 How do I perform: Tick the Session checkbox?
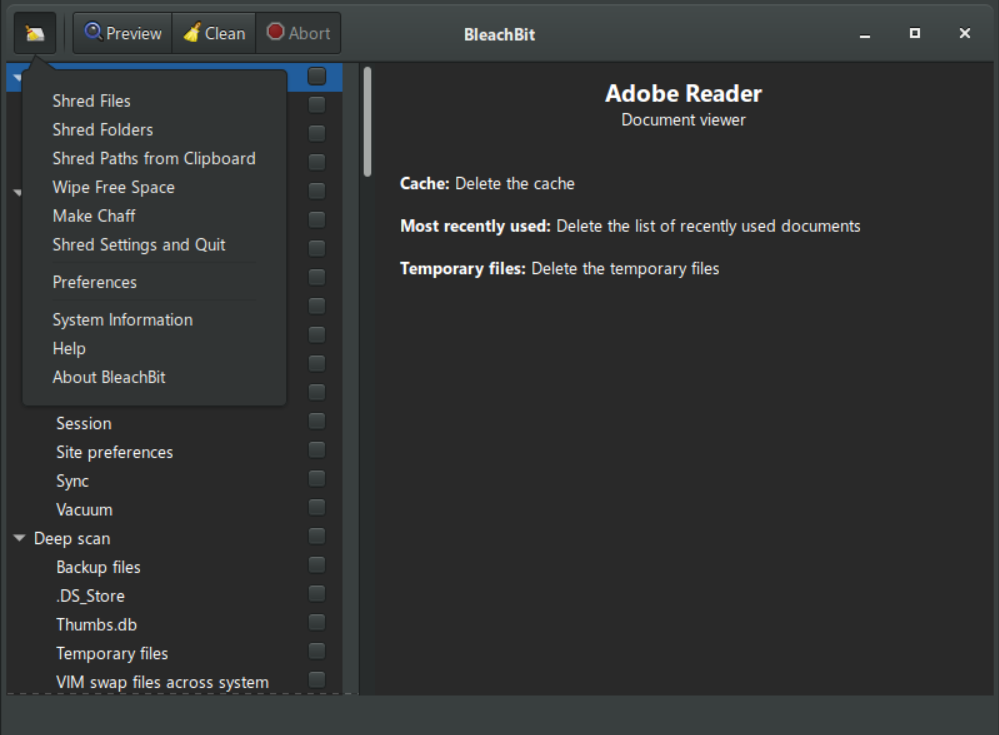click(x=317, y=421)
